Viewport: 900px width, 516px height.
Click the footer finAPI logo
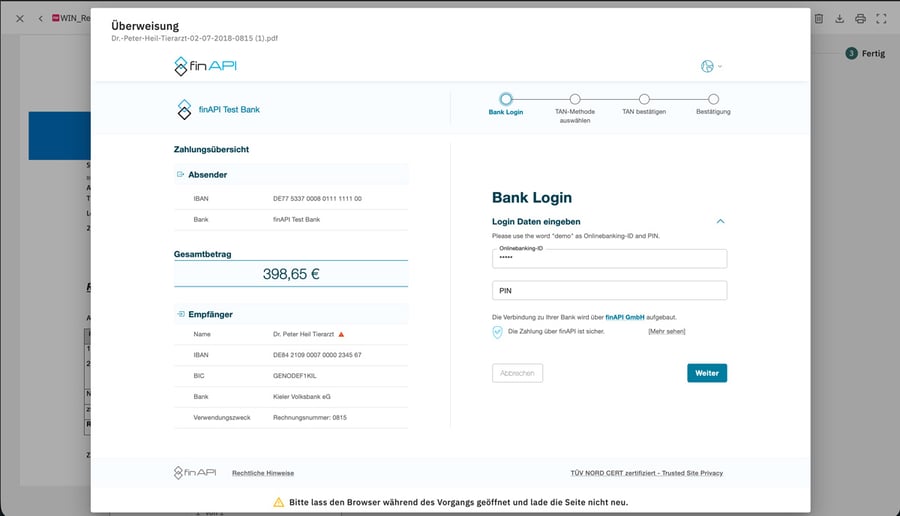195,472
